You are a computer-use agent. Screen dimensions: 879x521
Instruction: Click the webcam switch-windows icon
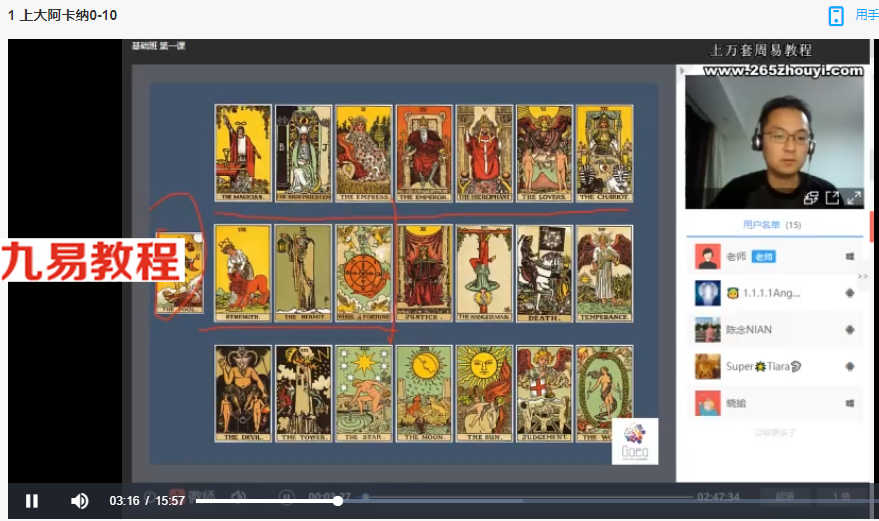pos(811,197)
